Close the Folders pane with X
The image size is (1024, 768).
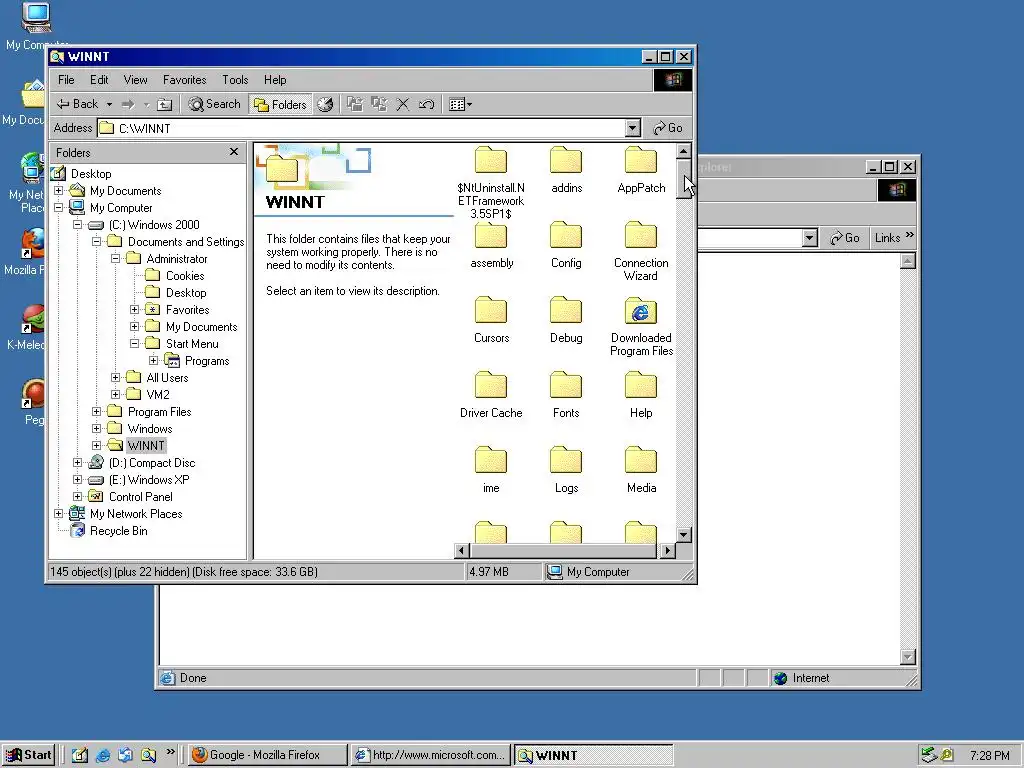click(x=234, y=152)
